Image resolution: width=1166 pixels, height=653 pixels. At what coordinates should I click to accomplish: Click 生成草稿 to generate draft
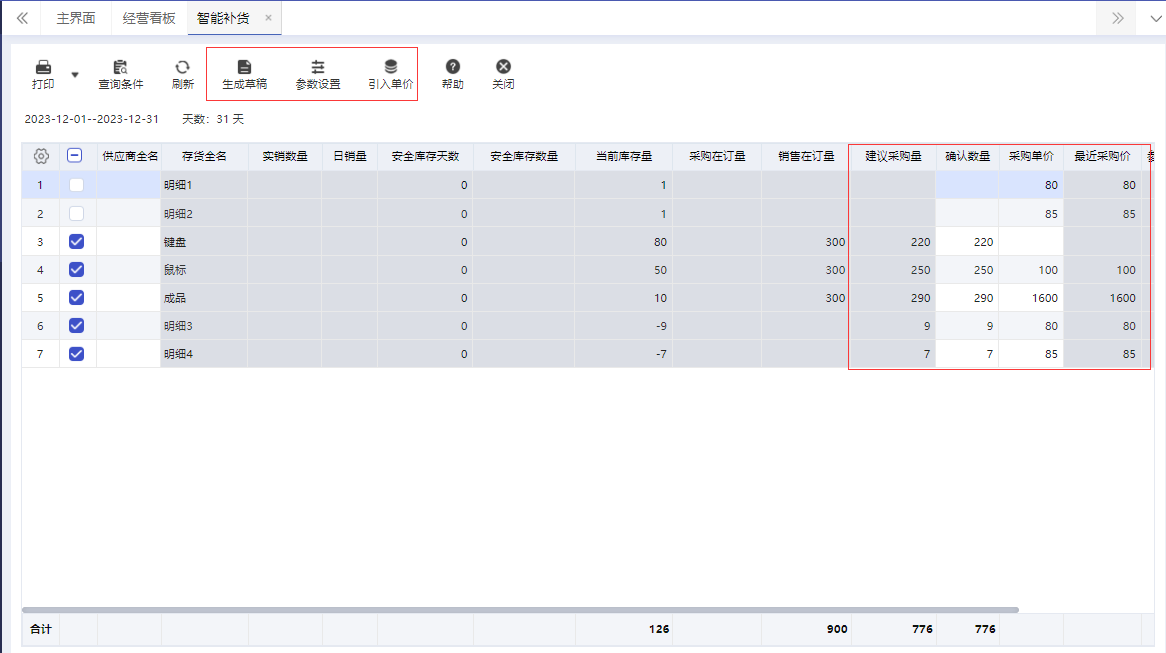pos(244,74)
